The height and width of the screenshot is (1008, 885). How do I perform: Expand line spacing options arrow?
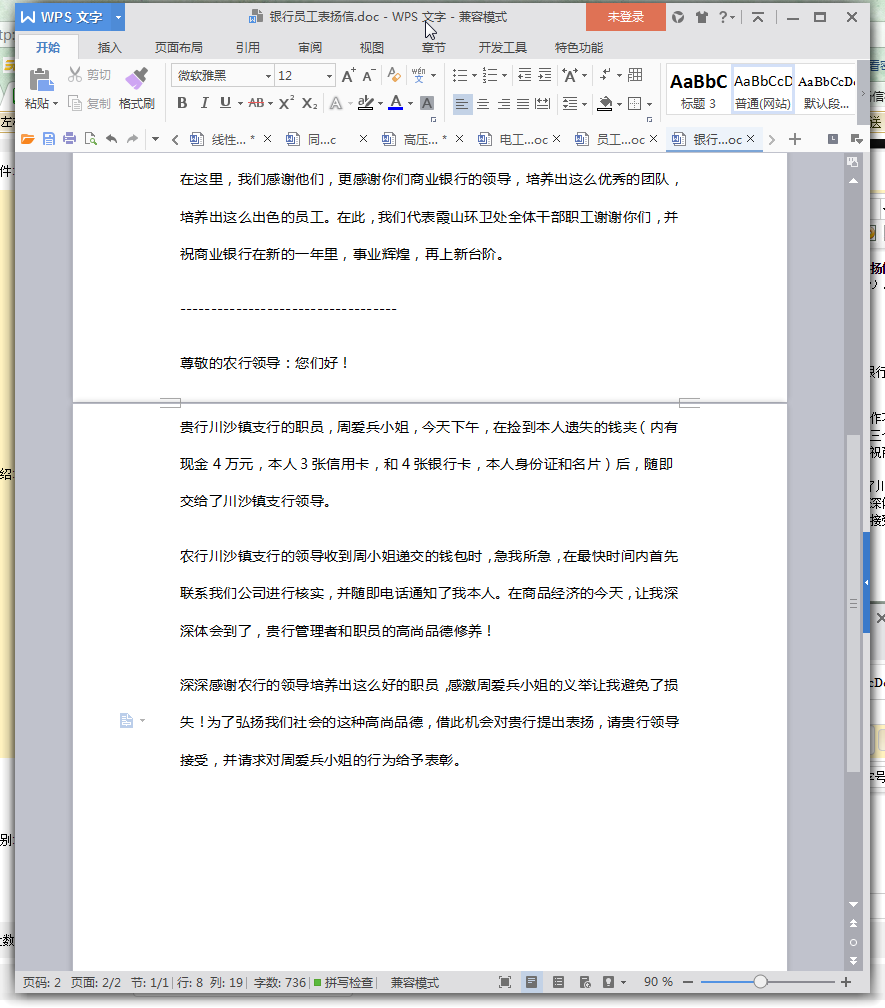coord(584,104)
